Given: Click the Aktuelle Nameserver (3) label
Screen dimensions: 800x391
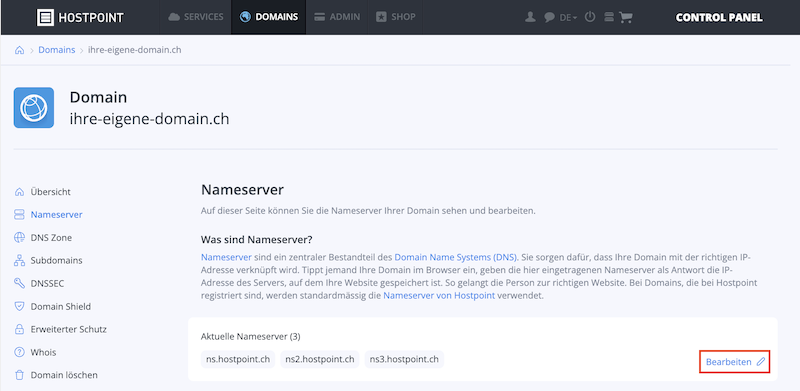Looking at the screenshot, I should click(x=251, y=336).
